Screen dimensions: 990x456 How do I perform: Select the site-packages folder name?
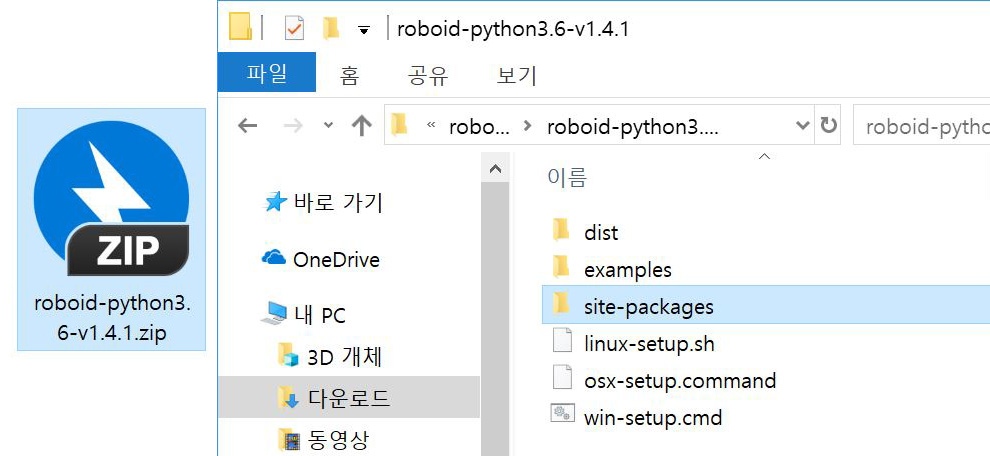[x=648, y=307]
